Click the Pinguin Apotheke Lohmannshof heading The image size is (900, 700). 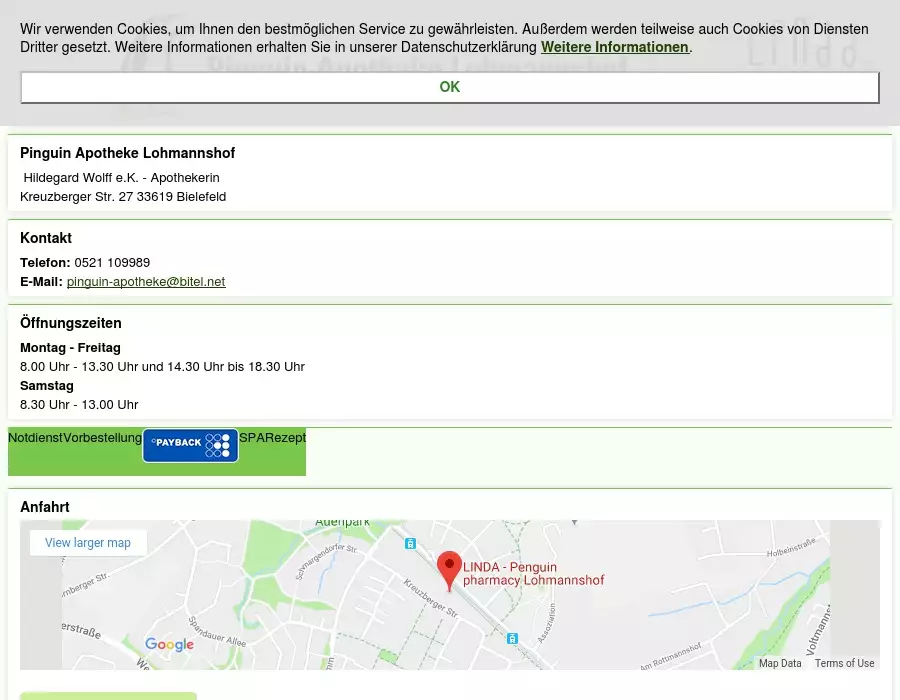click(127, 153)
